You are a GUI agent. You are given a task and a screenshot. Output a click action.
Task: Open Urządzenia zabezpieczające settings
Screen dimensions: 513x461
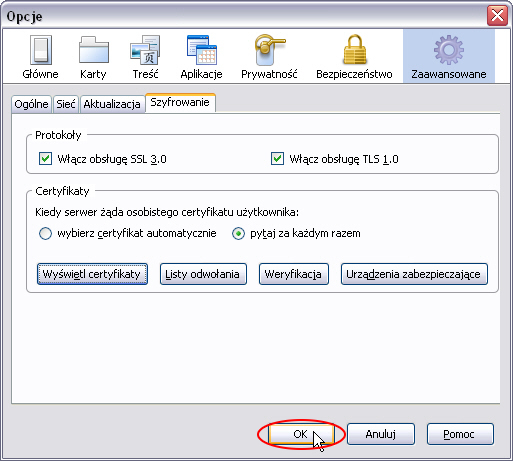tap(414, 274)
